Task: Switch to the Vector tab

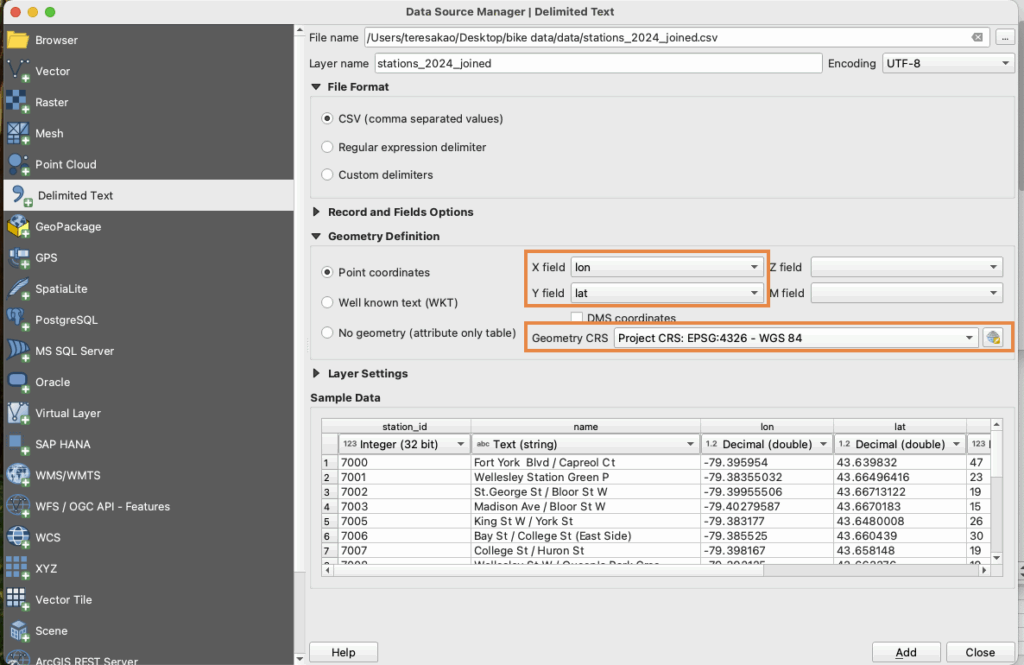Action: pyautogui.click(x=52, y=71)
